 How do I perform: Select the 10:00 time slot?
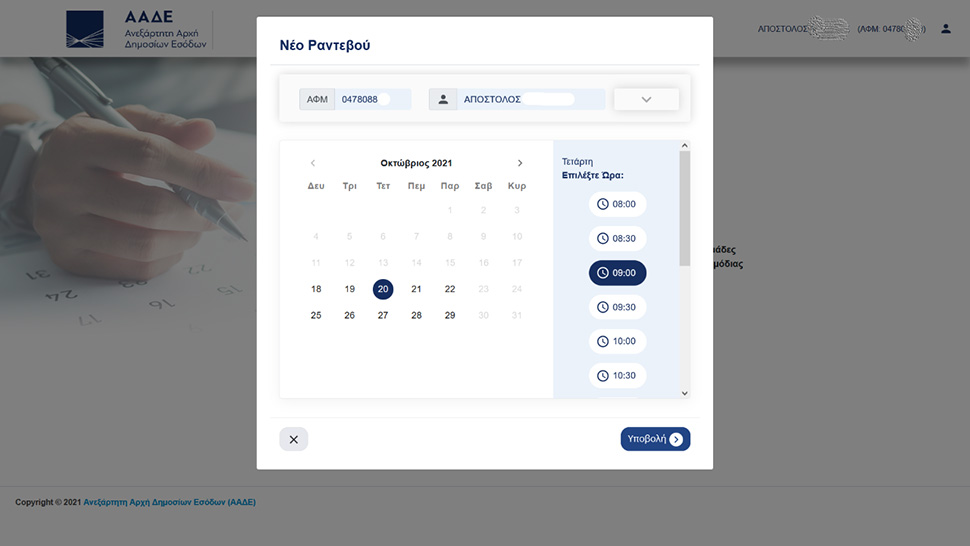tap(617, 341)
